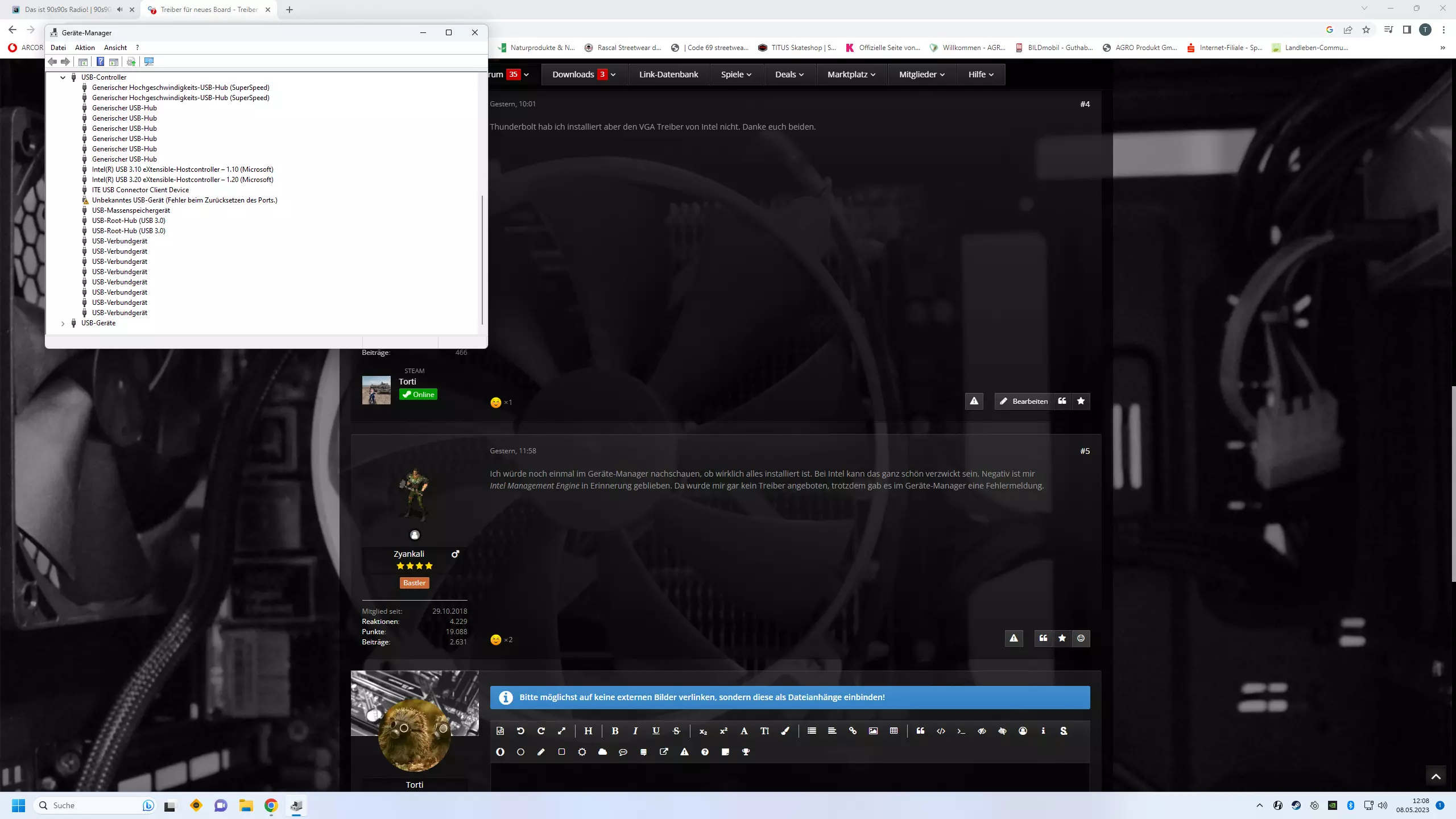The width and height of the screenshot is (1456, 819).
Task: Open the Downloads forum menu
Action: pos(584,75)
